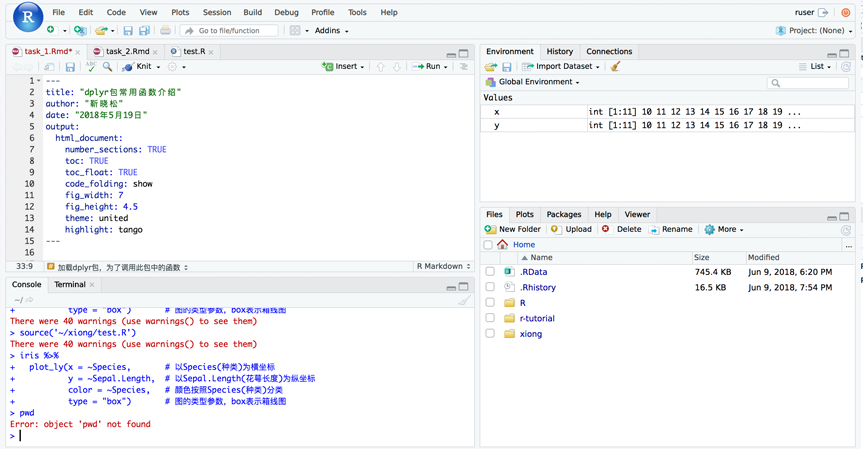The height and width of the screenshot is (449, 863).
Task: Refresh the Files pane listing
Action: tap(846, 230)
